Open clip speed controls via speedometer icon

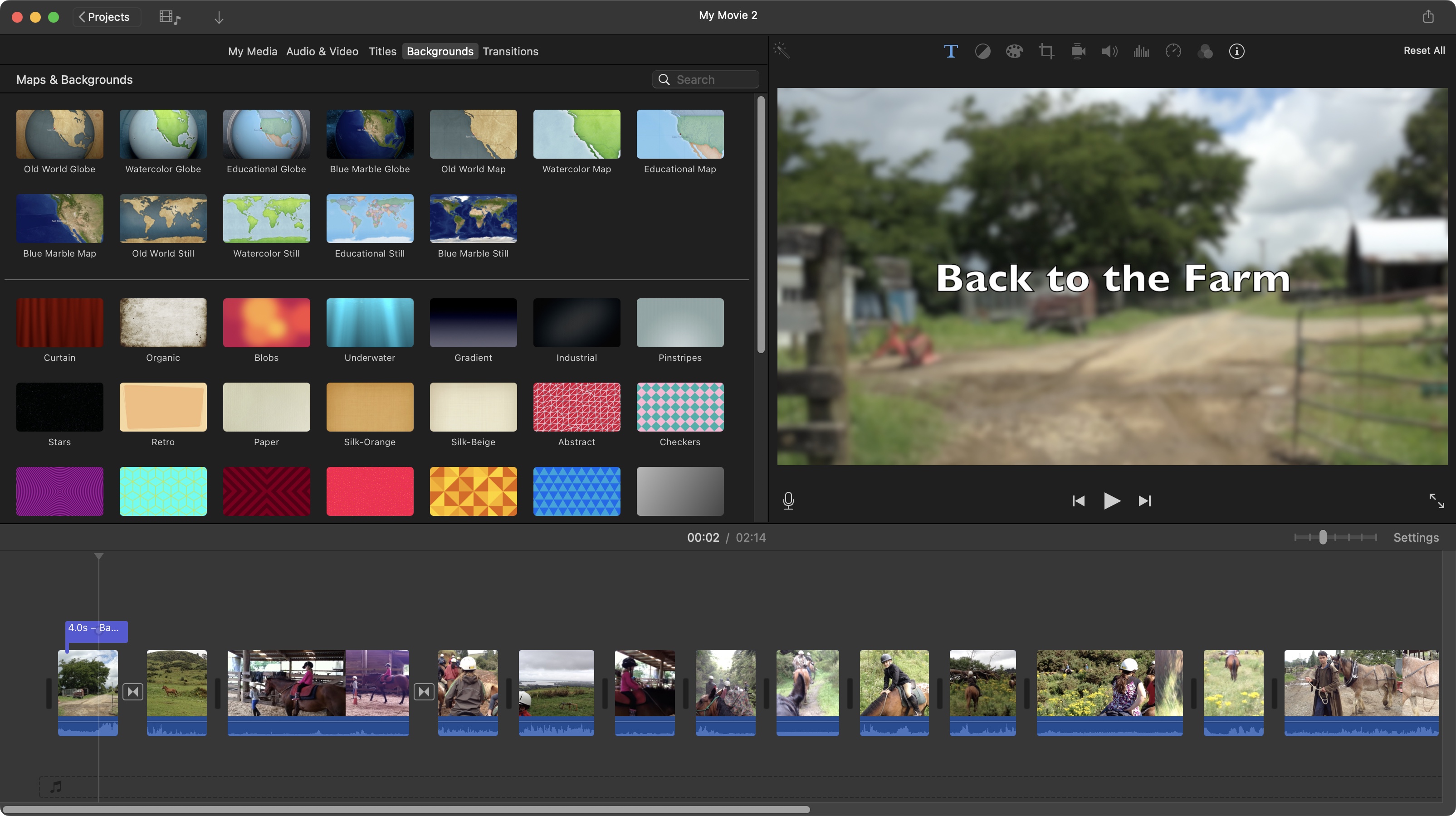[1173, 51]
